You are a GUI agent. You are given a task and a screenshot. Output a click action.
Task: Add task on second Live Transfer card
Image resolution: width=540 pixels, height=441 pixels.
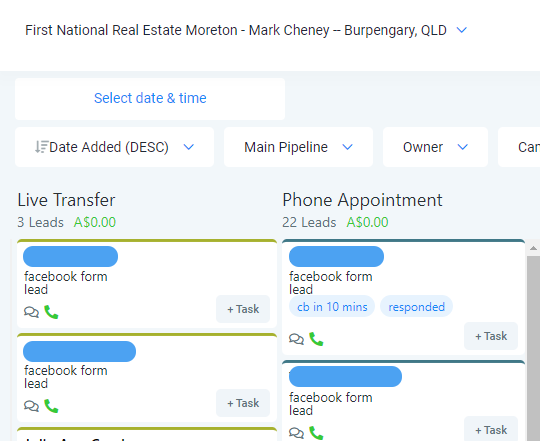243,403
